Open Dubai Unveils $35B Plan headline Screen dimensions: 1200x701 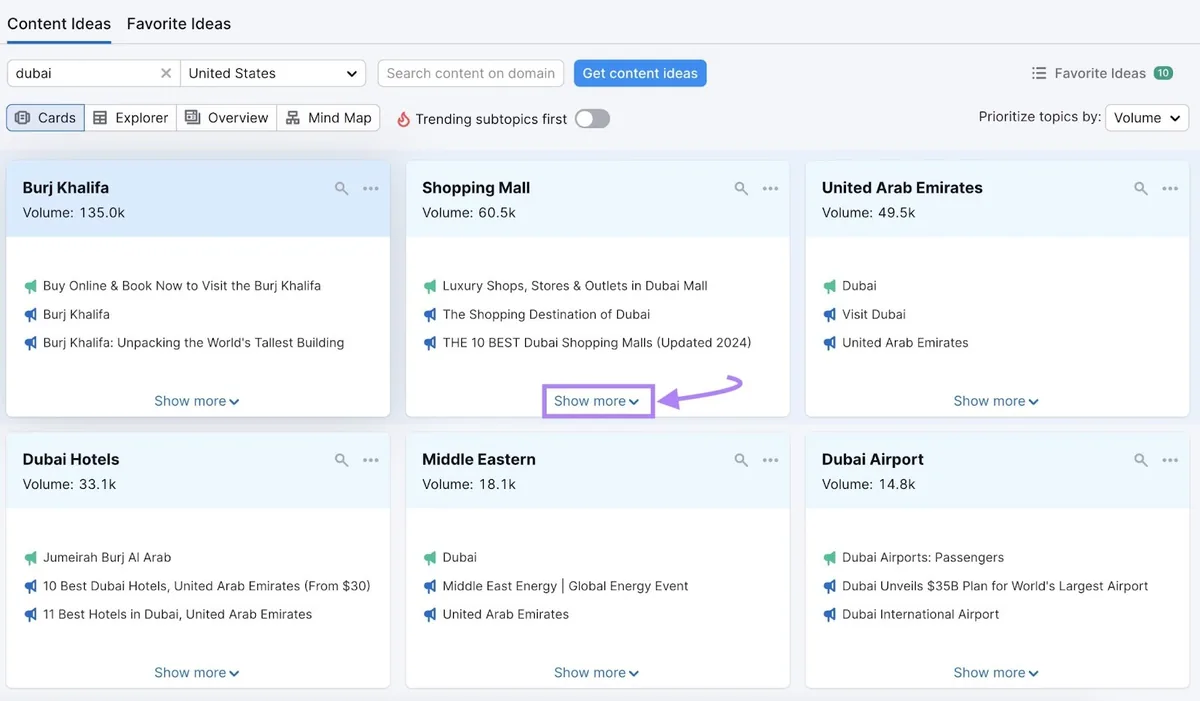(995, 586)
